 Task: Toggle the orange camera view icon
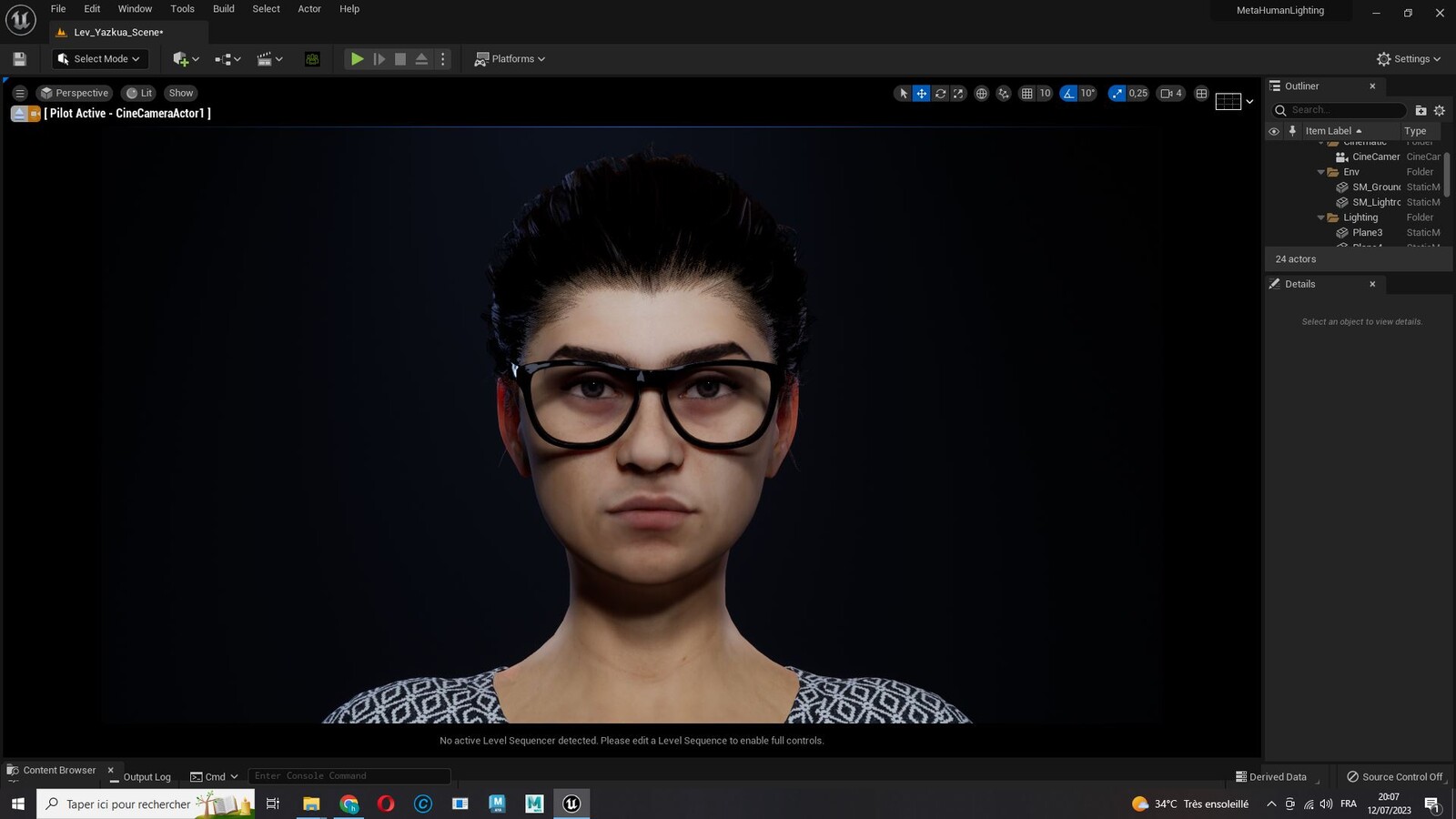(x=35, y=114)
